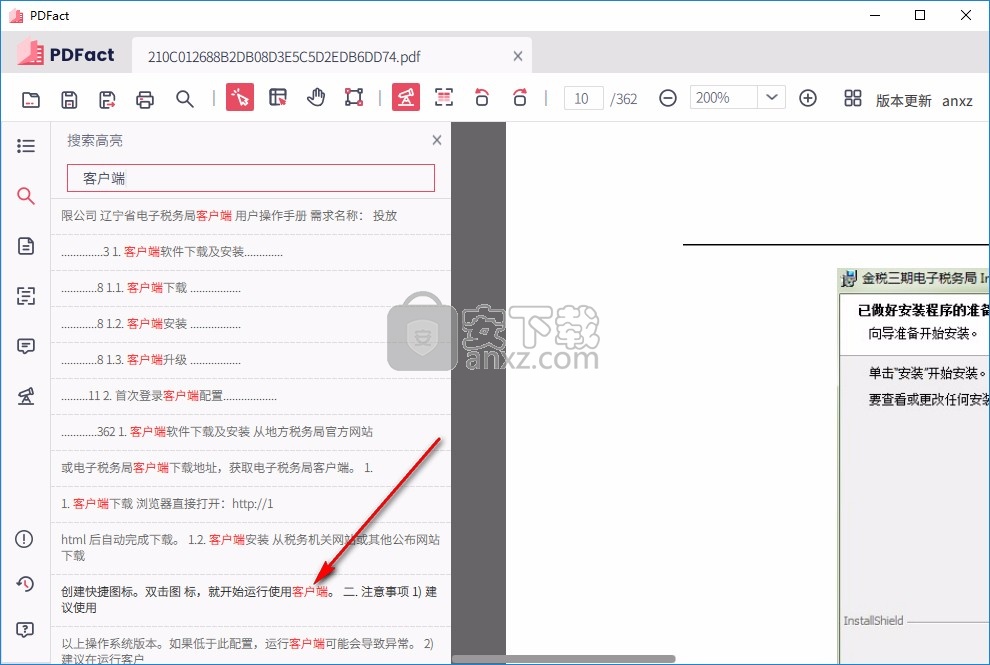Viewport: 990px width, 665px height.
Task: Open result 3 1. 客户端软件下载及安装
Action: pos(251,252)
